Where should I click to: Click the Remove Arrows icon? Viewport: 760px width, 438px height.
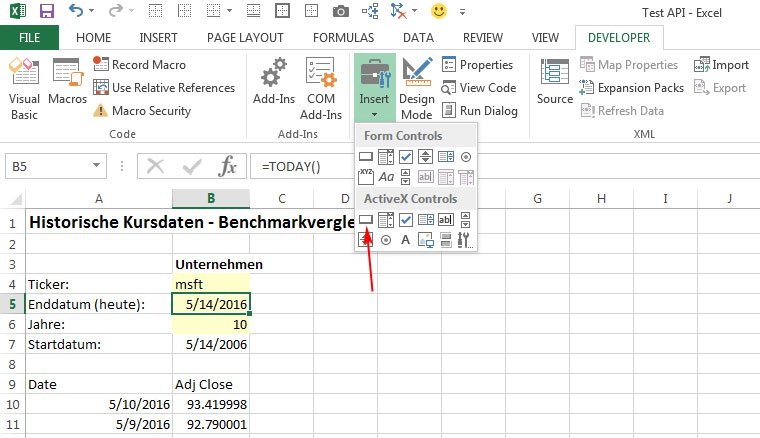click(x=398, y=11)
